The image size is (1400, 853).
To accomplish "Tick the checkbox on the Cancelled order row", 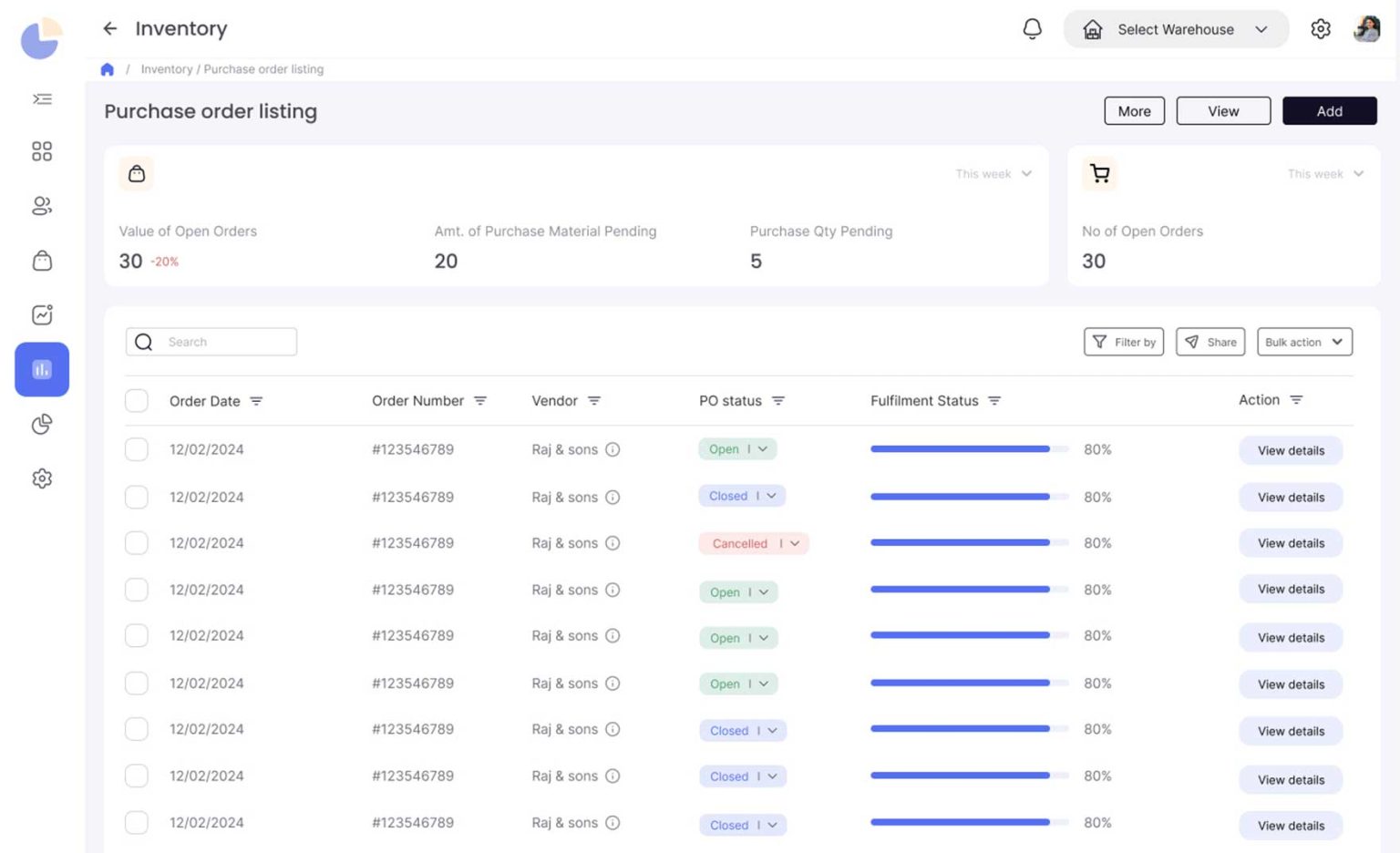I will pos(136,542).
